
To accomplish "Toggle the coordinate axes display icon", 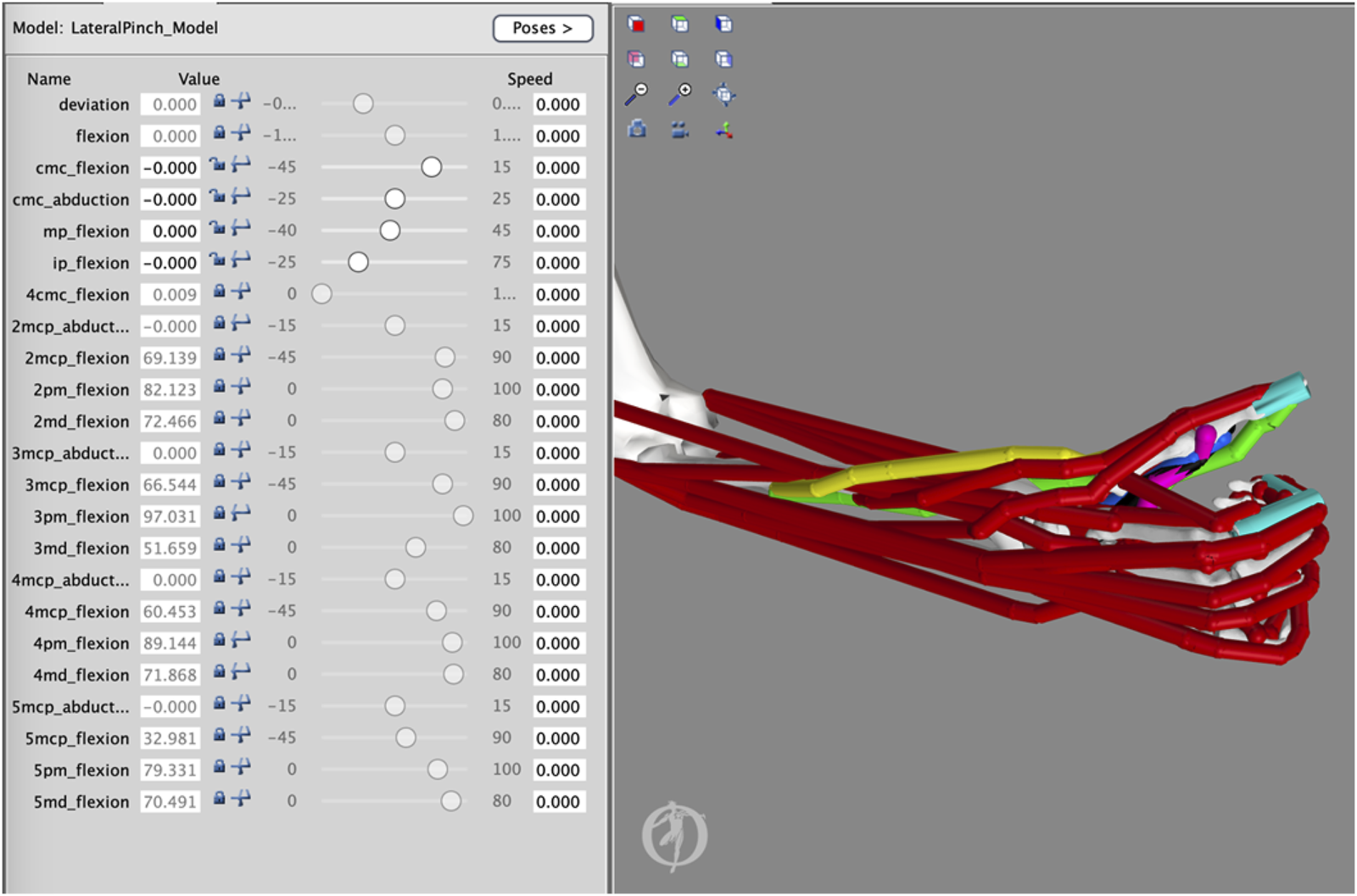I will [x=725, y=131].
